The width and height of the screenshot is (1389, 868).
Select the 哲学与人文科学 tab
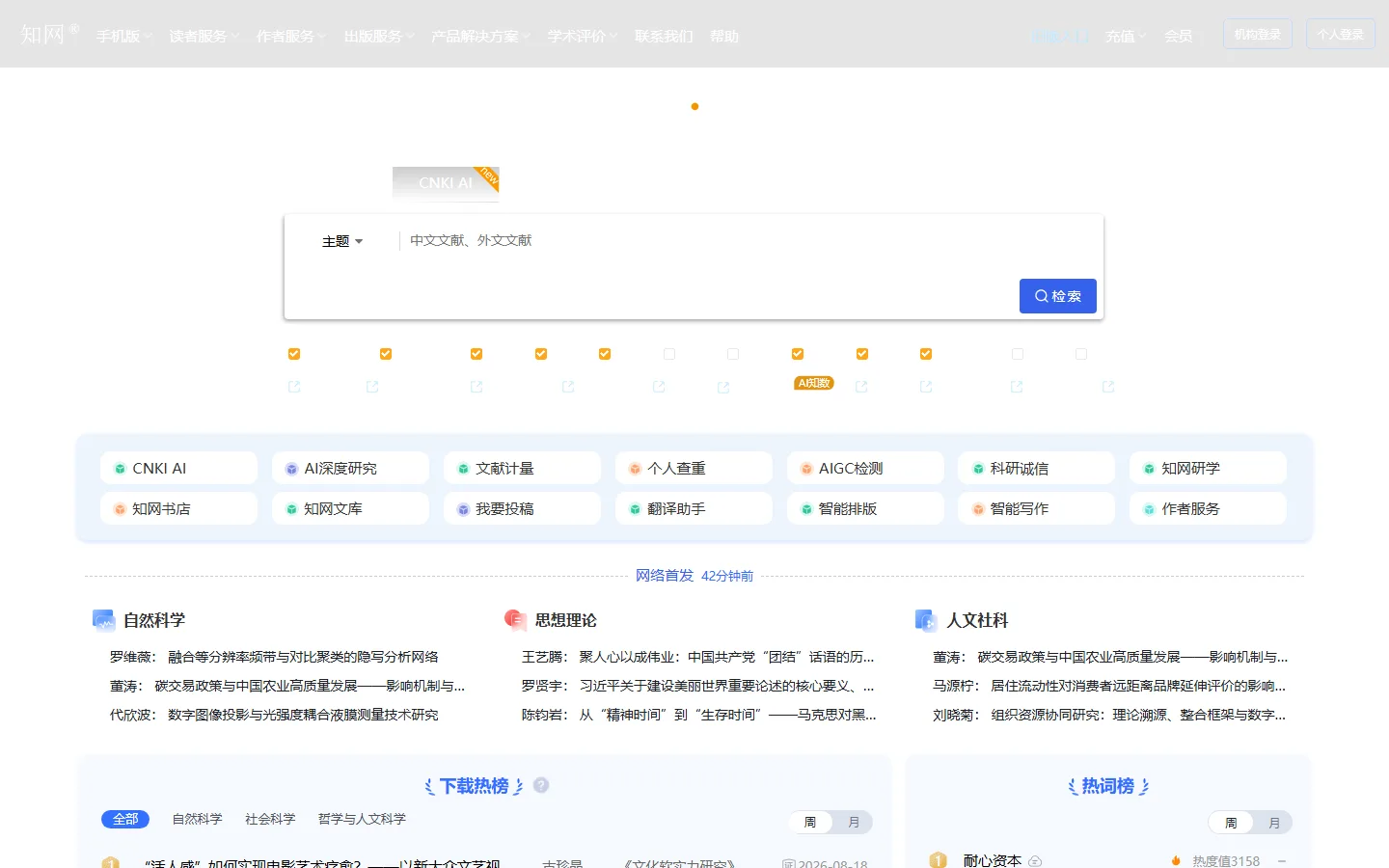(x=362, y=819)
